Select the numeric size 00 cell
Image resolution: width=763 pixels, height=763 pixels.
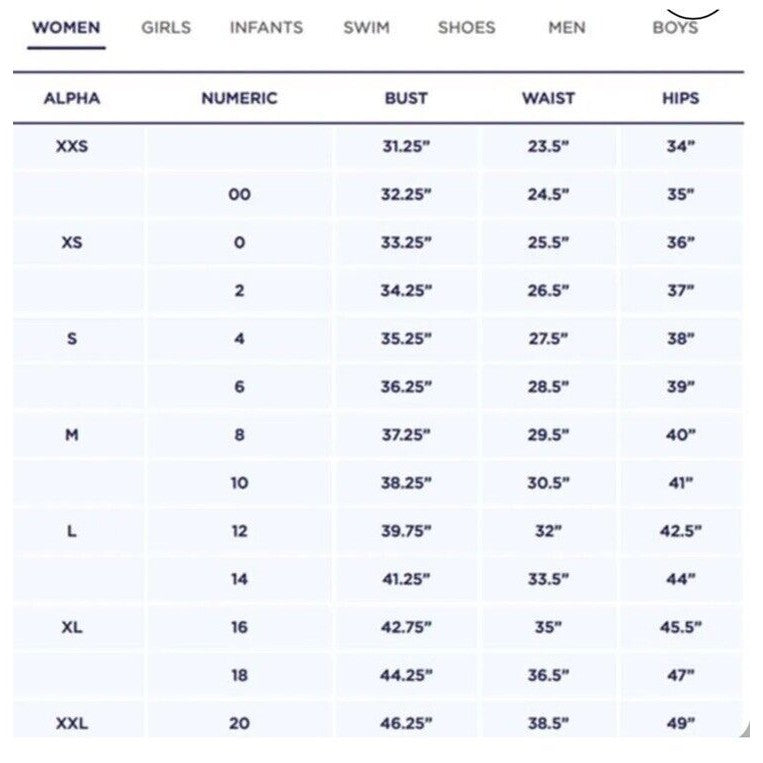pyautogui.click(x=239, y=194)
